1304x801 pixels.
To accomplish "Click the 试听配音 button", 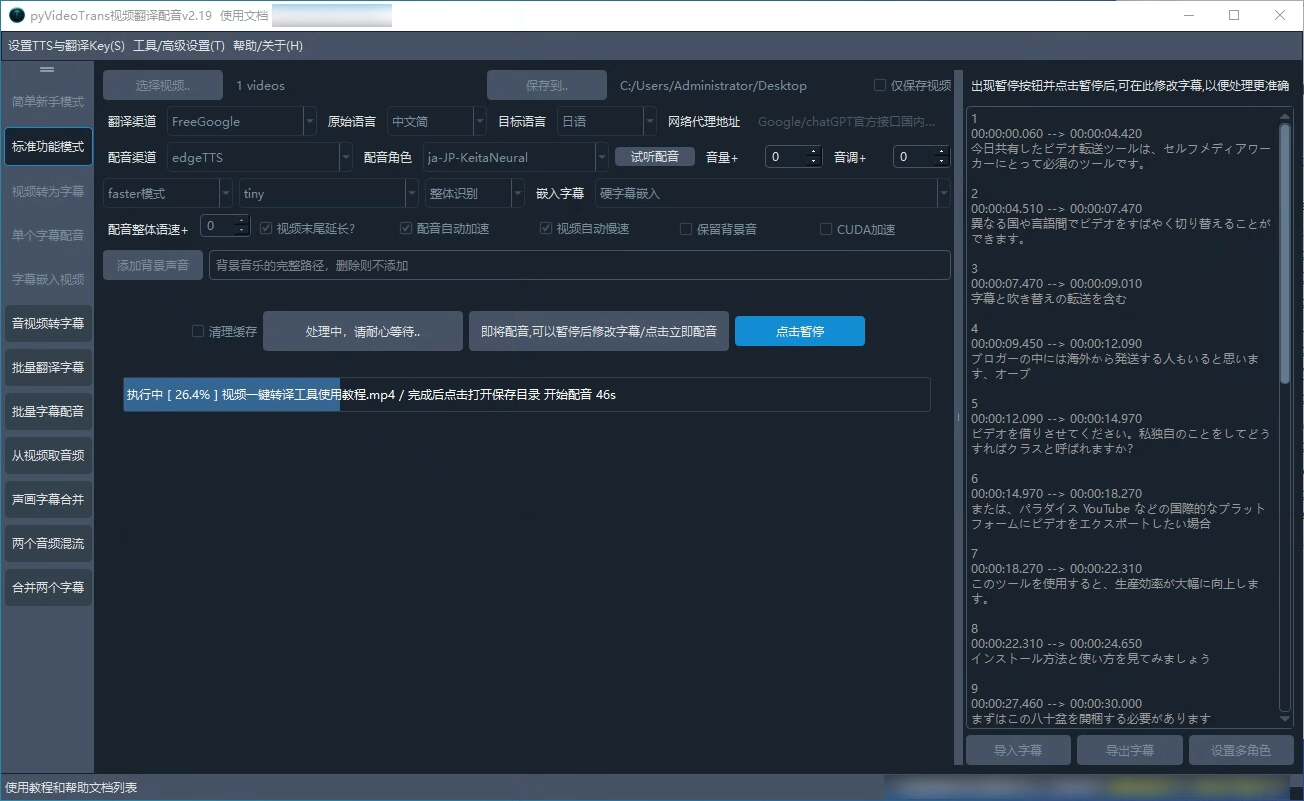I will click(x=654, y=157).
